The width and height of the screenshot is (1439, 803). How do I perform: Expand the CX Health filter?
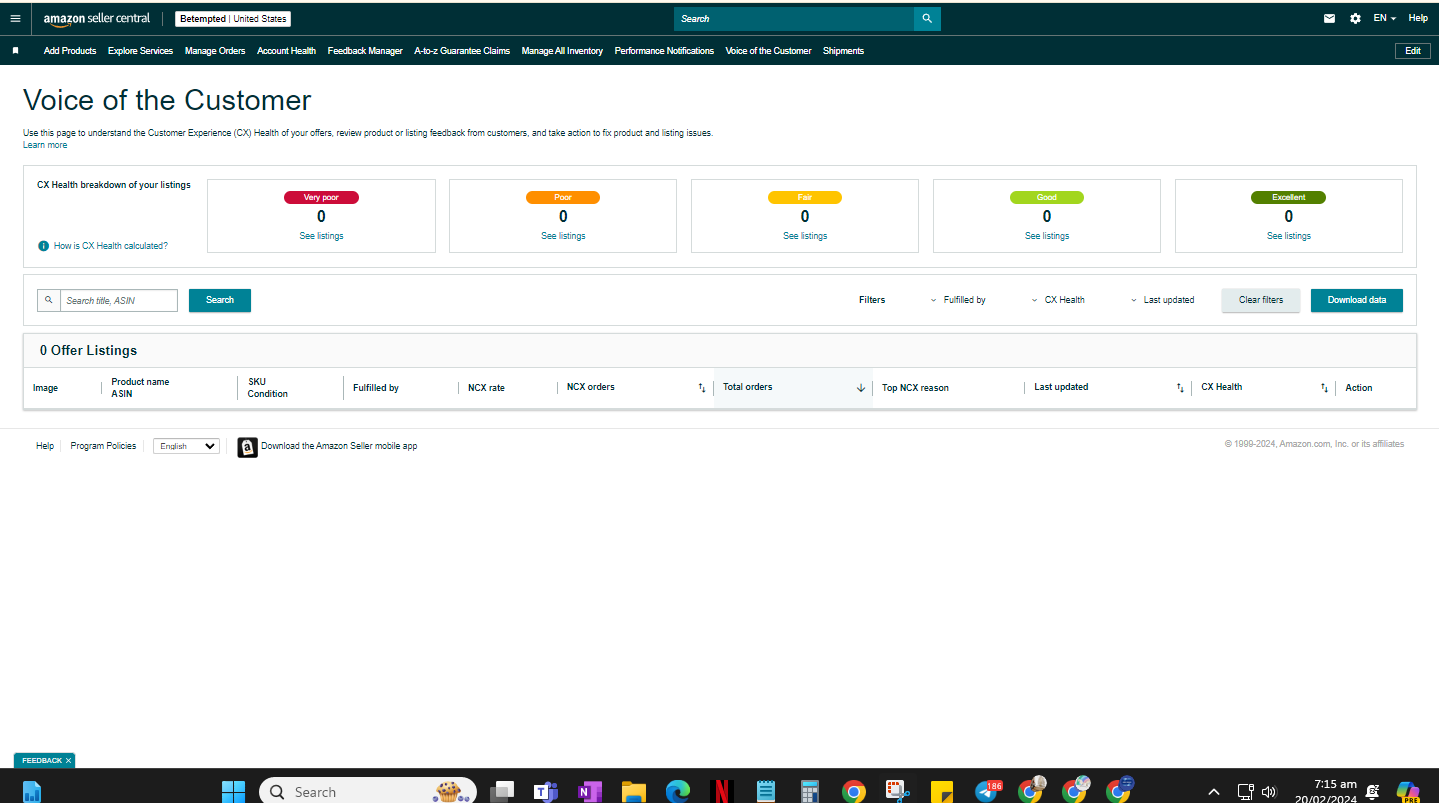(x=1057, y=300)
